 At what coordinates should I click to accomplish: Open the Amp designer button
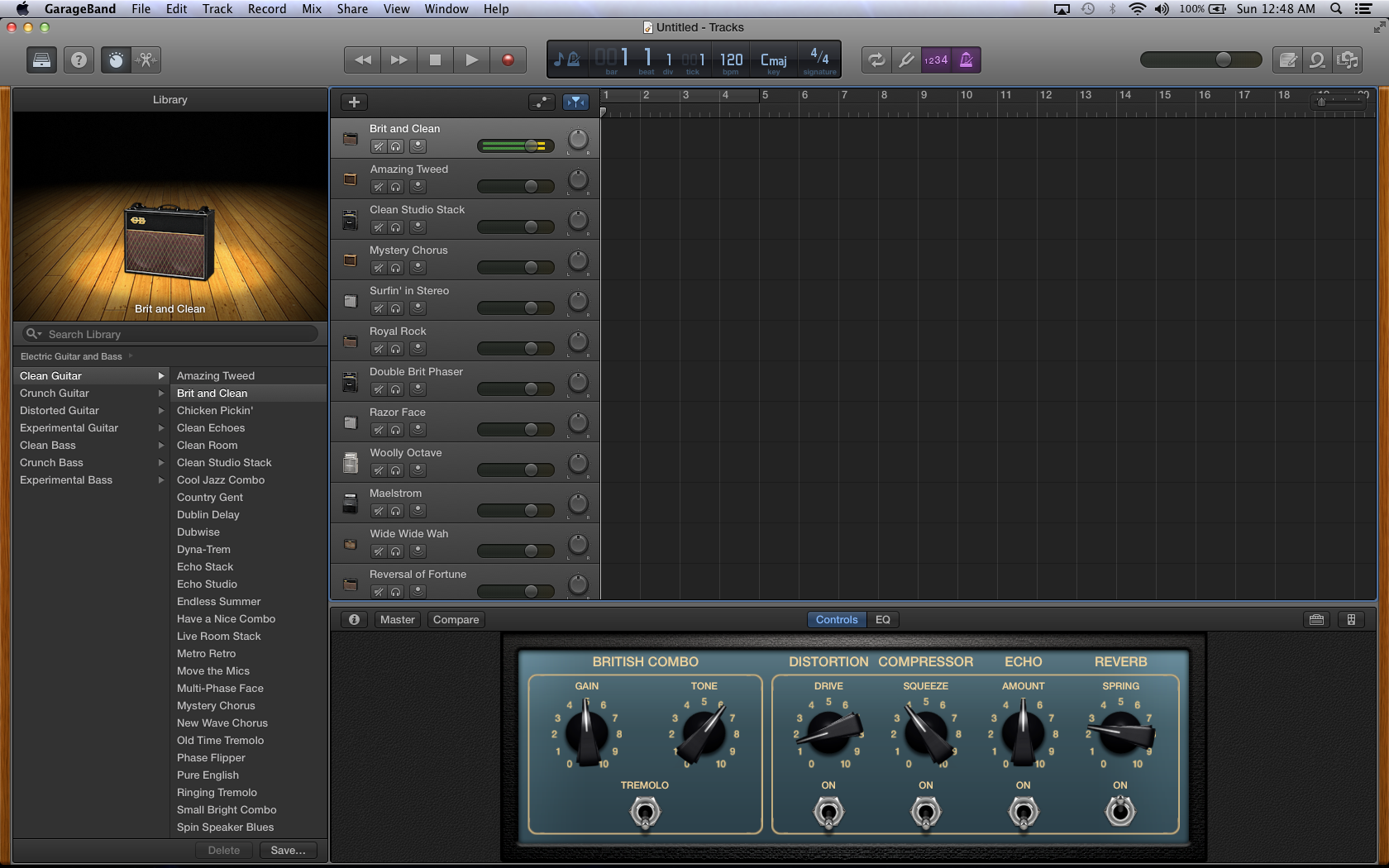pyautogui.click(x=1316, y=619)
